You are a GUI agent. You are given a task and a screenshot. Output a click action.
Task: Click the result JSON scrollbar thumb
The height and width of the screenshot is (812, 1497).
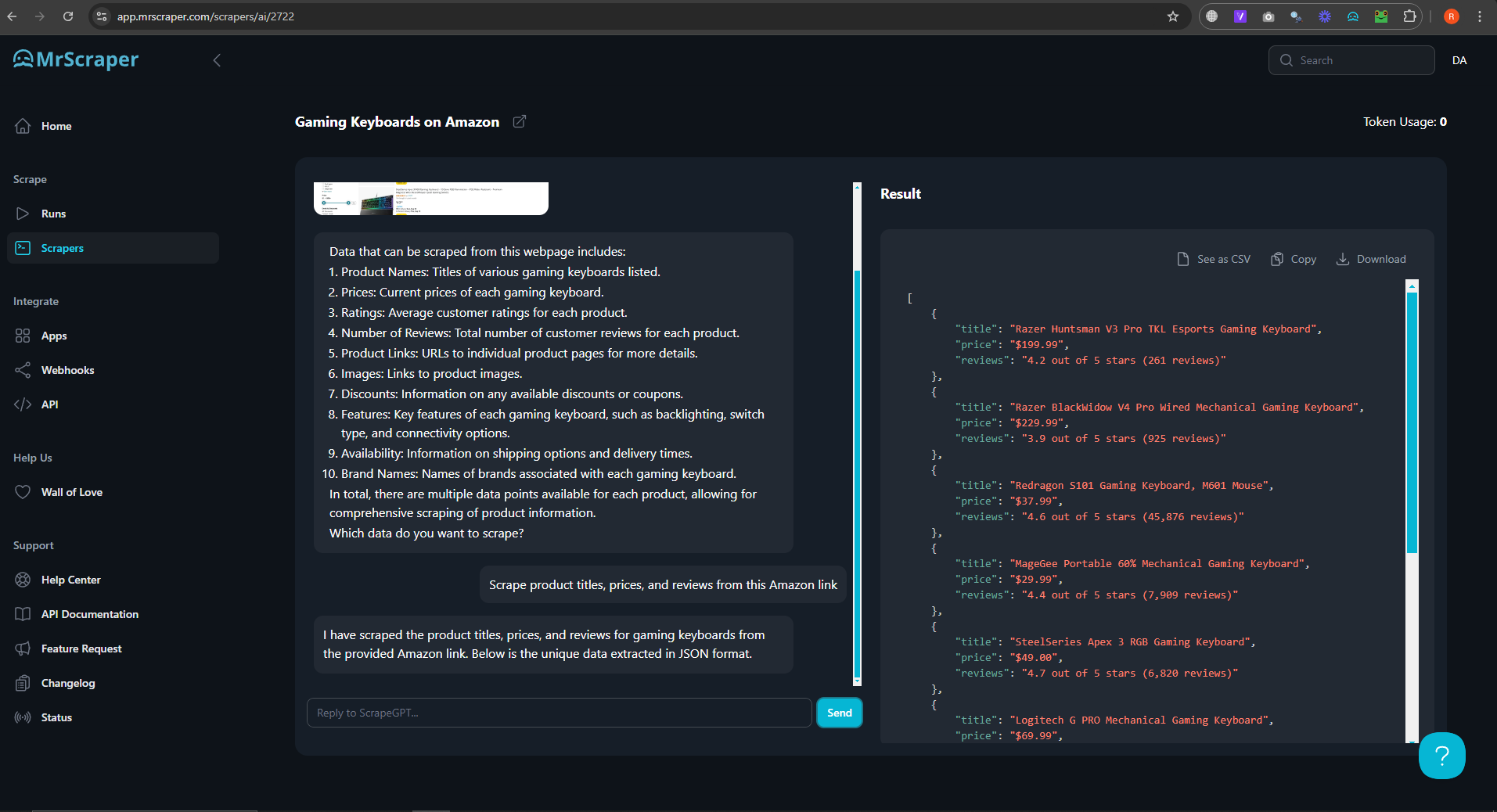click(1412, 422)
